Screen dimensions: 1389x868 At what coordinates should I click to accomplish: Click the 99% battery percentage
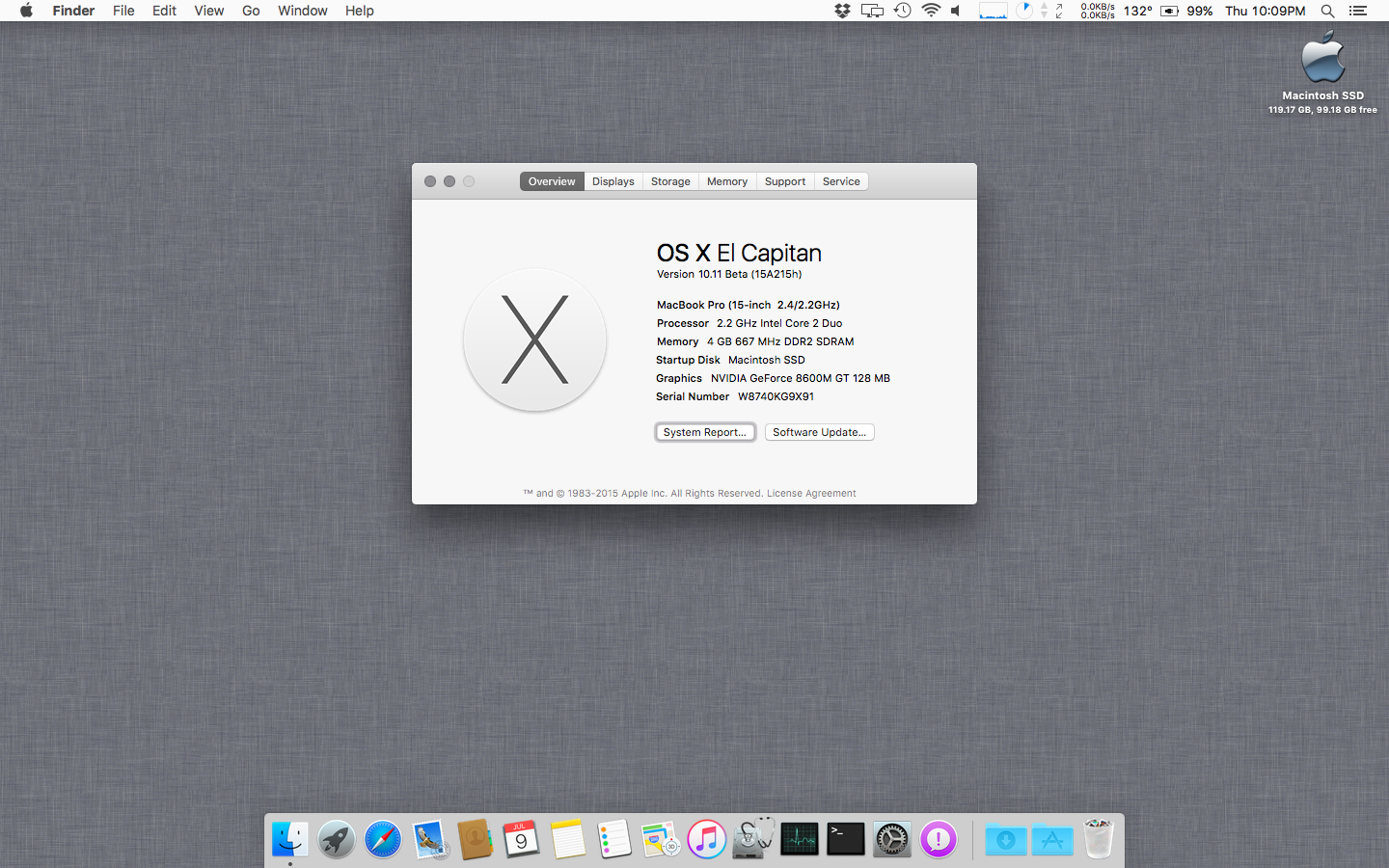[1200, 11]
